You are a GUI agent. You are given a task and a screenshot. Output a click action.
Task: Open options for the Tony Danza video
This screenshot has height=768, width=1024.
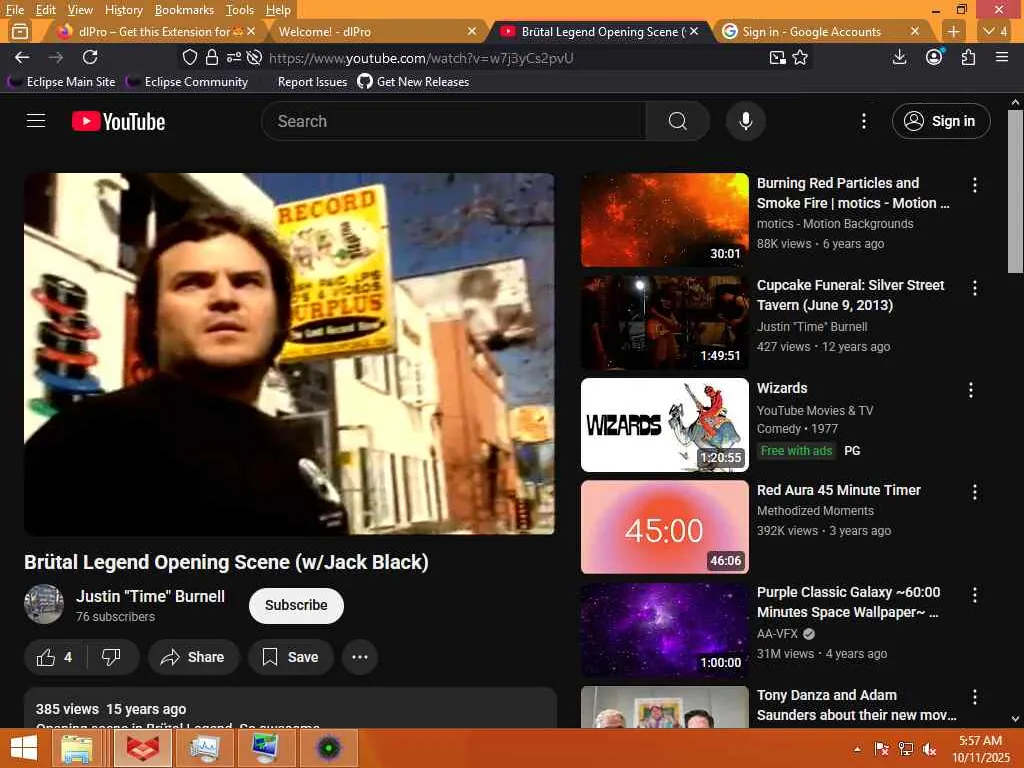pos(974,697)
